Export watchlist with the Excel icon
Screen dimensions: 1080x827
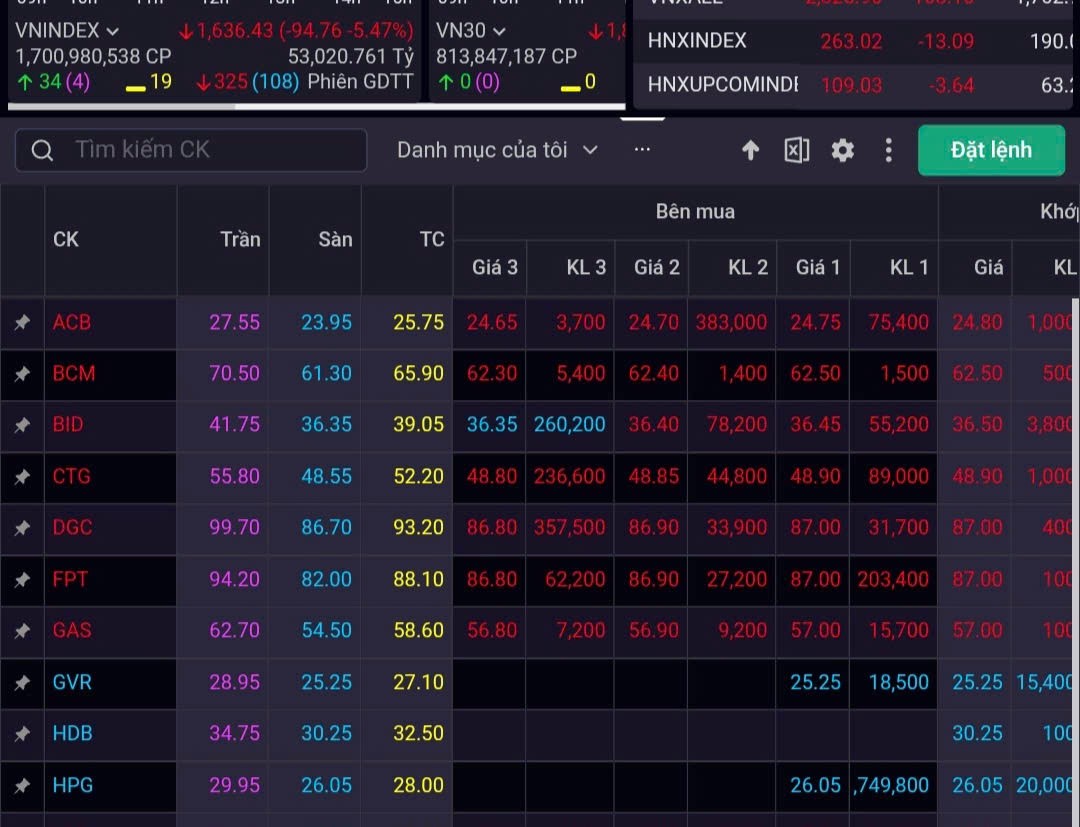[x=796, y=150]
